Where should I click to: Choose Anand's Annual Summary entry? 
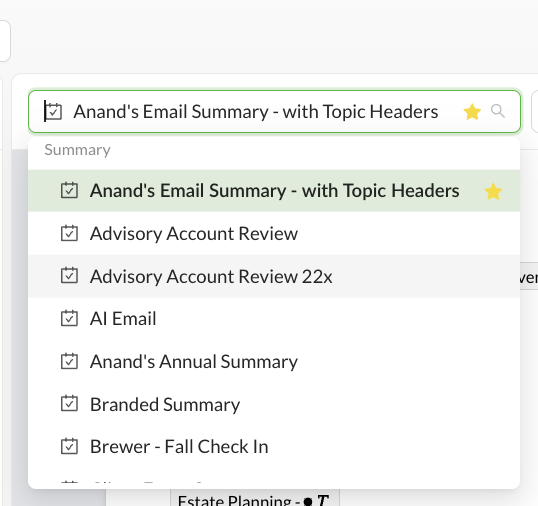click(x=274, y=361)
